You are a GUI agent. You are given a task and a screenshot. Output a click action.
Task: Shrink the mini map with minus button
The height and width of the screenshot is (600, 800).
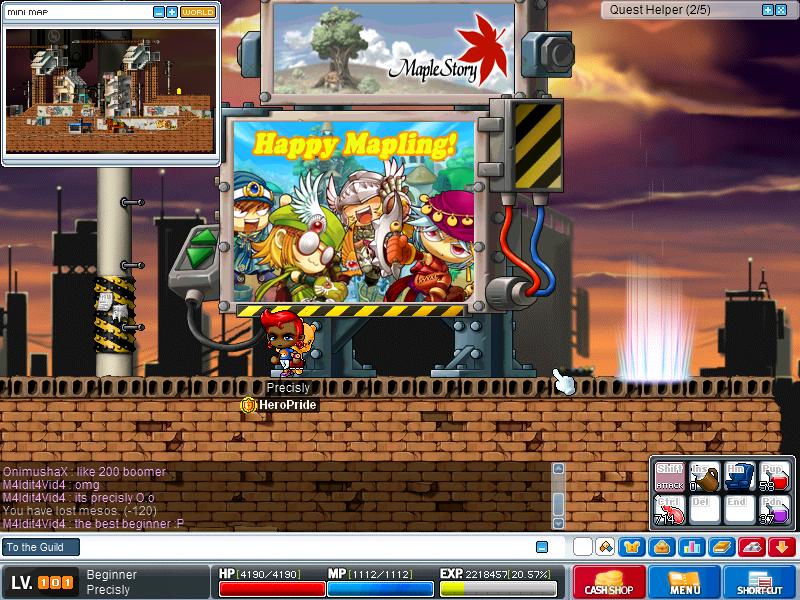(x=159, y=12)
